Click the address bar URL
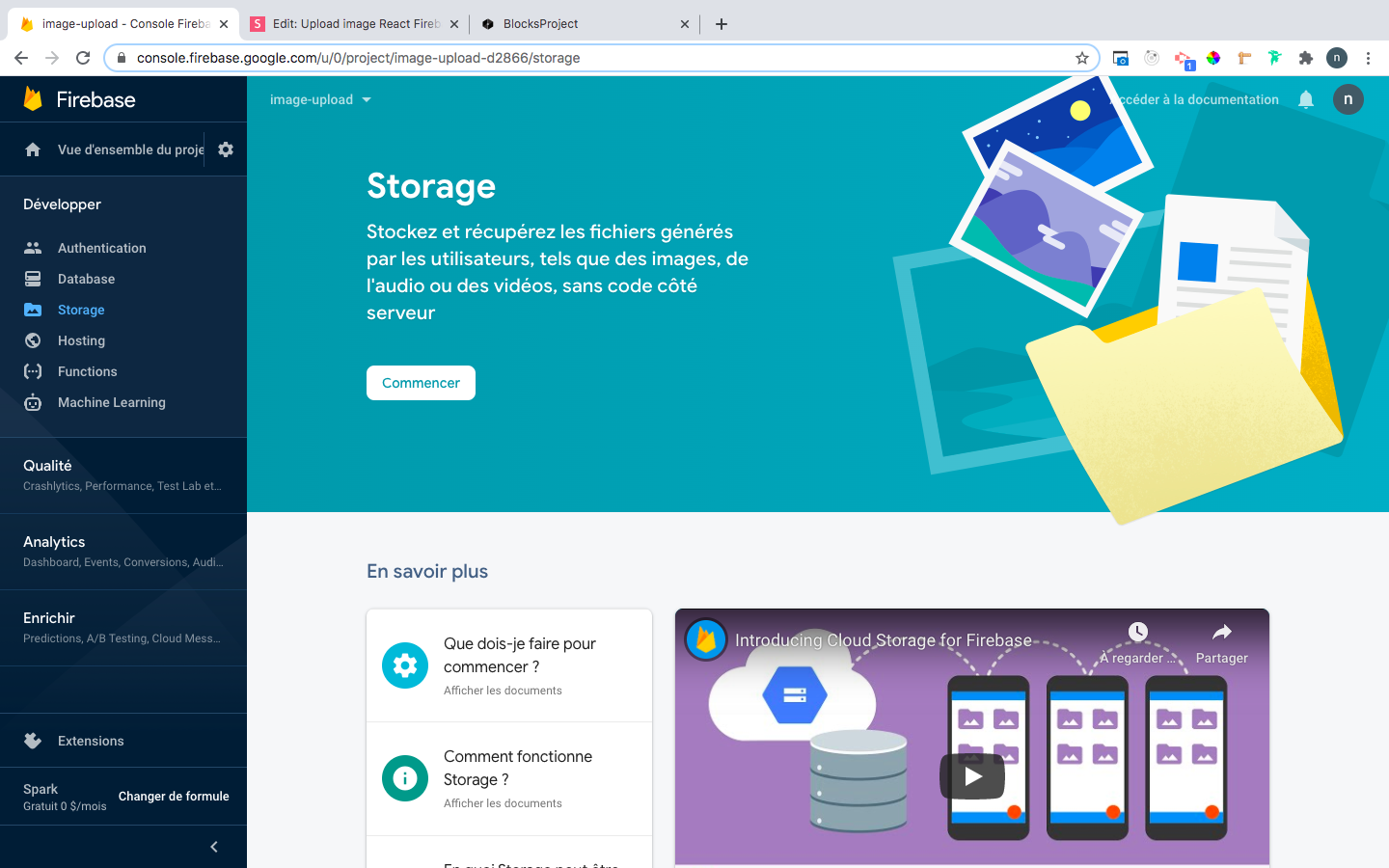This screenshot has width=1389, height=868. [x=359, y=58]
